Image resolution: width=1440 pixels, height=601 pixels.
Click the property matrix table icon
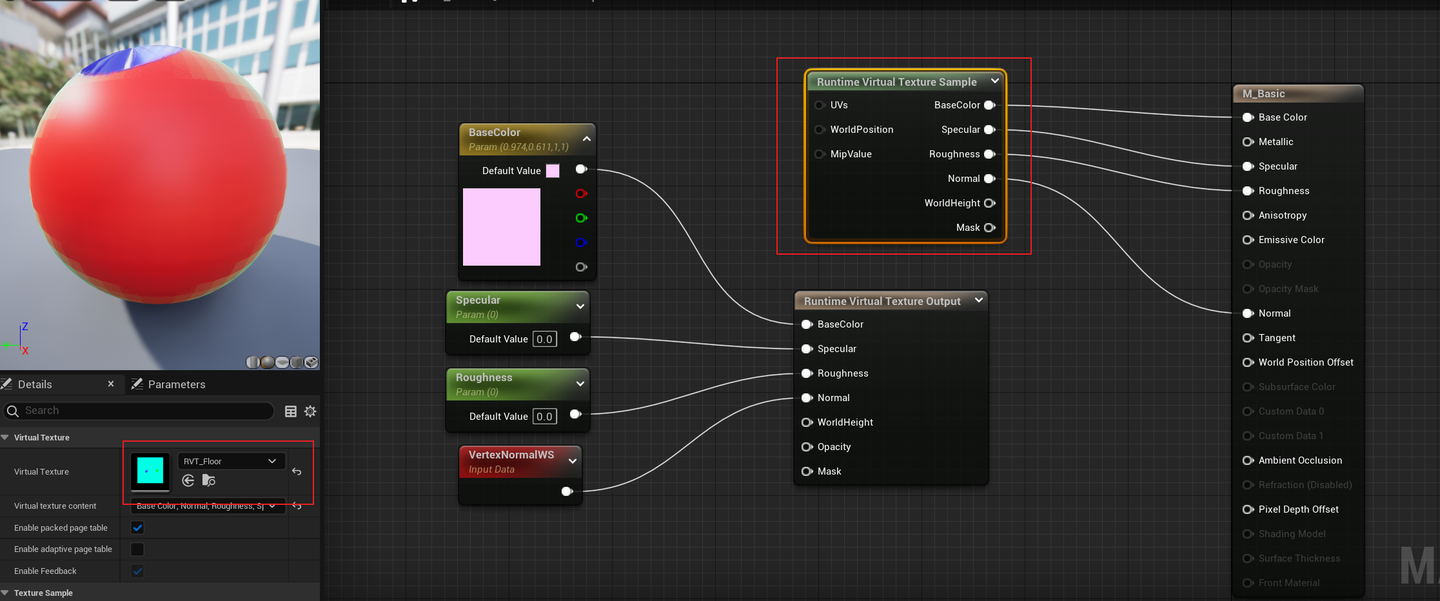point(291,411)
